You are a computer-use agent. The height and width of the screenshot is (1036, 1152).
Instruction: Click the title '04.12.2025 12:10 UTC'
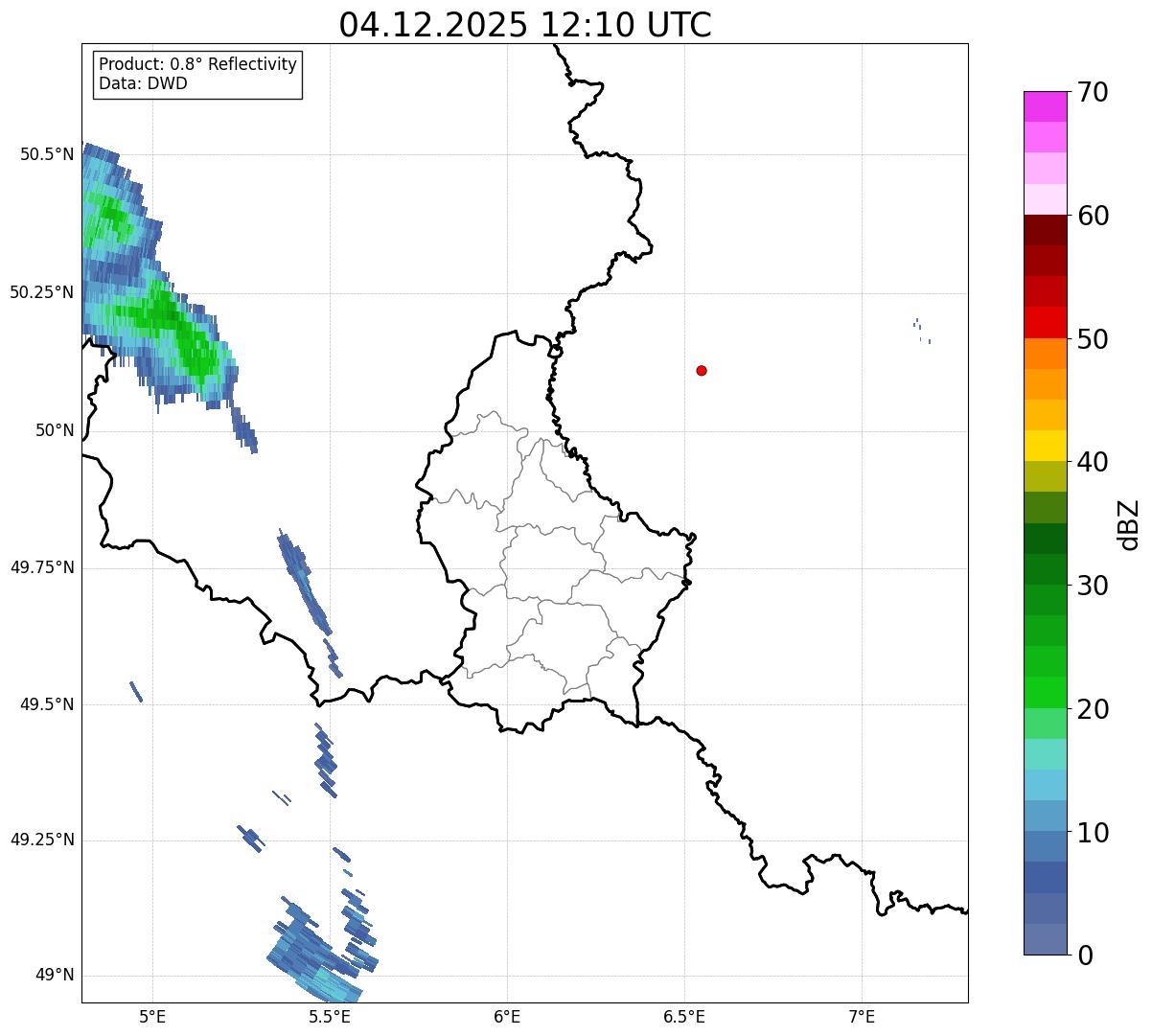pyautogui.click(x=525, y=25)
